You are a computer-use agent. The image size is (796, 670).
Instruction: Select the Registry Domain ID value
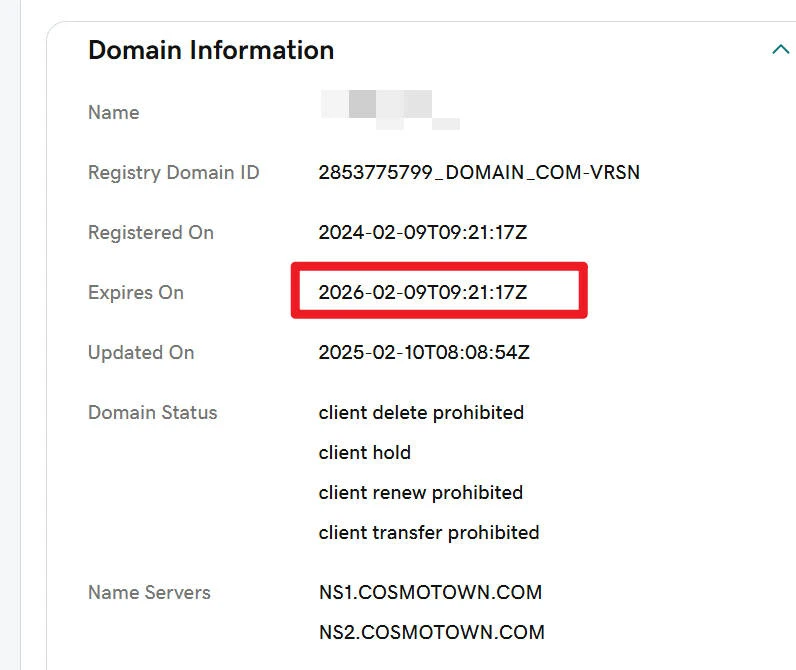pyautogui.click(x=479, y=173)
